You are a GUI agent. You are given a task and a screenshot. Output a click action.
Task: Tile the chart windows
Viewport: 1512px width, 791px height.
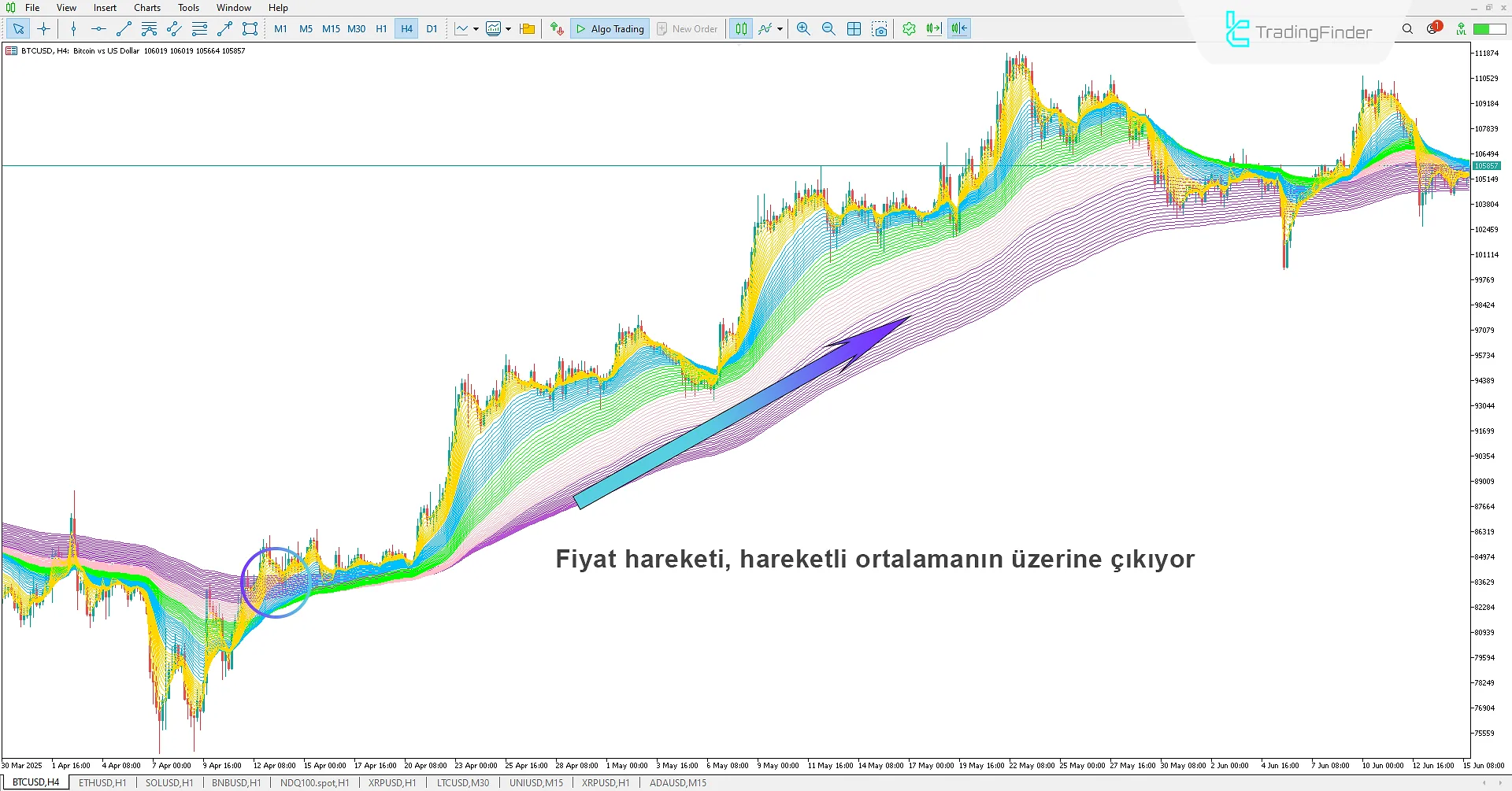(854, 28)
